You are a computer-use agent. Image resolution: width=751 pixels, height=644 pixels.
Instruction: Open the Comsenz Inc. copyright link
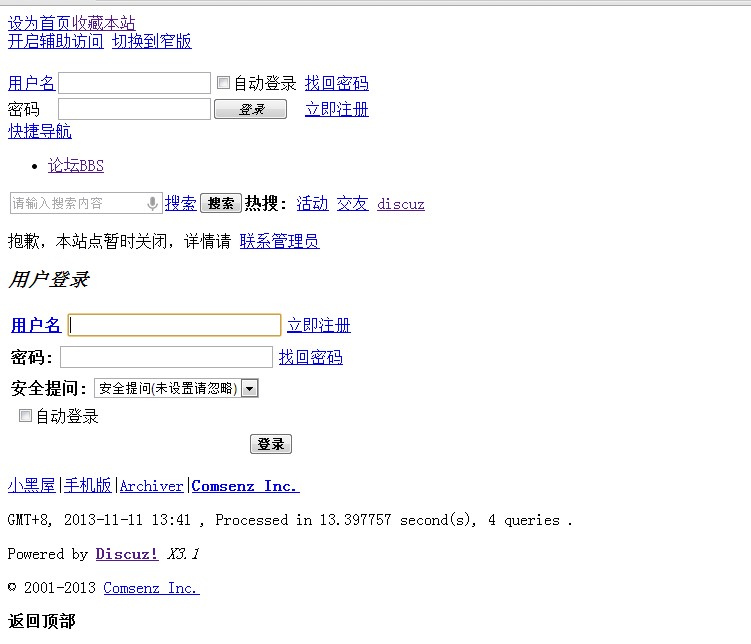[151, 588]
